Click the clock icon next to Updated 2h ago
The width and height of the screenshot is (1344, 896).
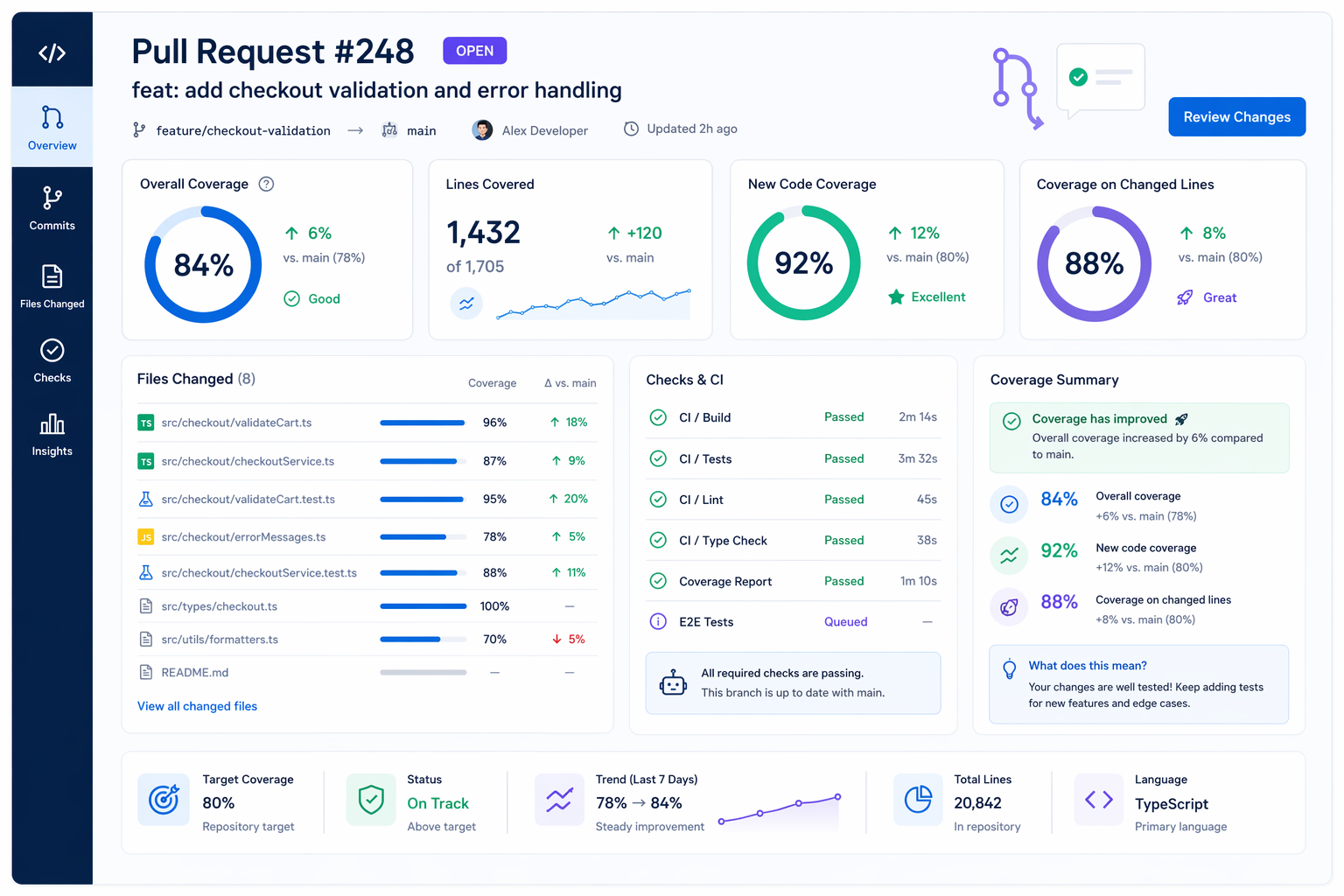pos(631,129)
